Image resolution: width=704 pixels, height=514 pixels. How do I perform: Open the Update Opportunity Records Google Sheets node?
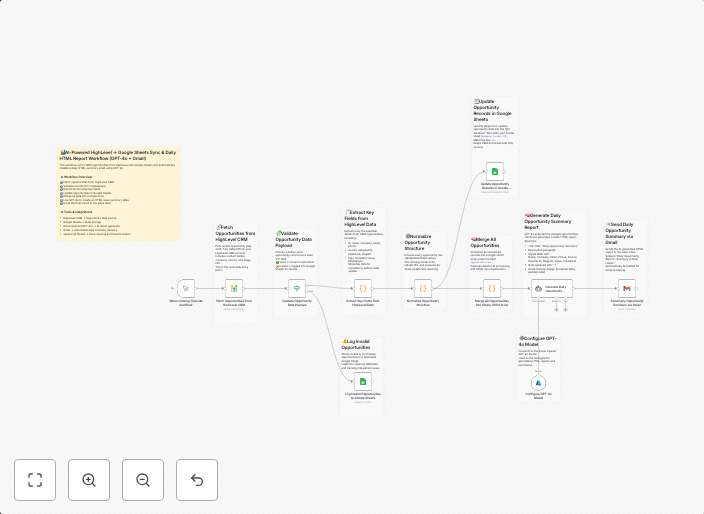click(495, 171)
